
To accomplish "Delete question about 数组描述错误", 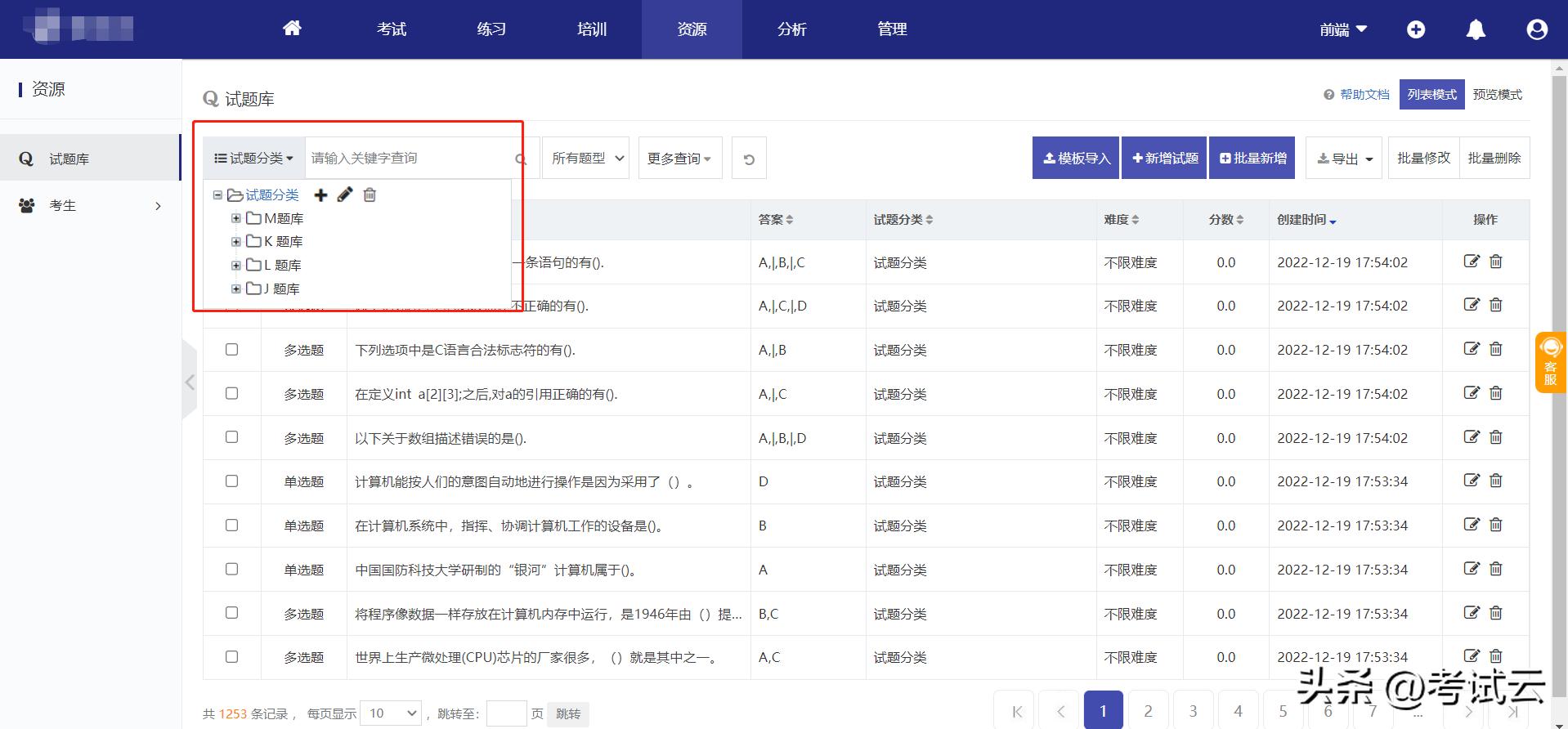I will coord(1496,437).
